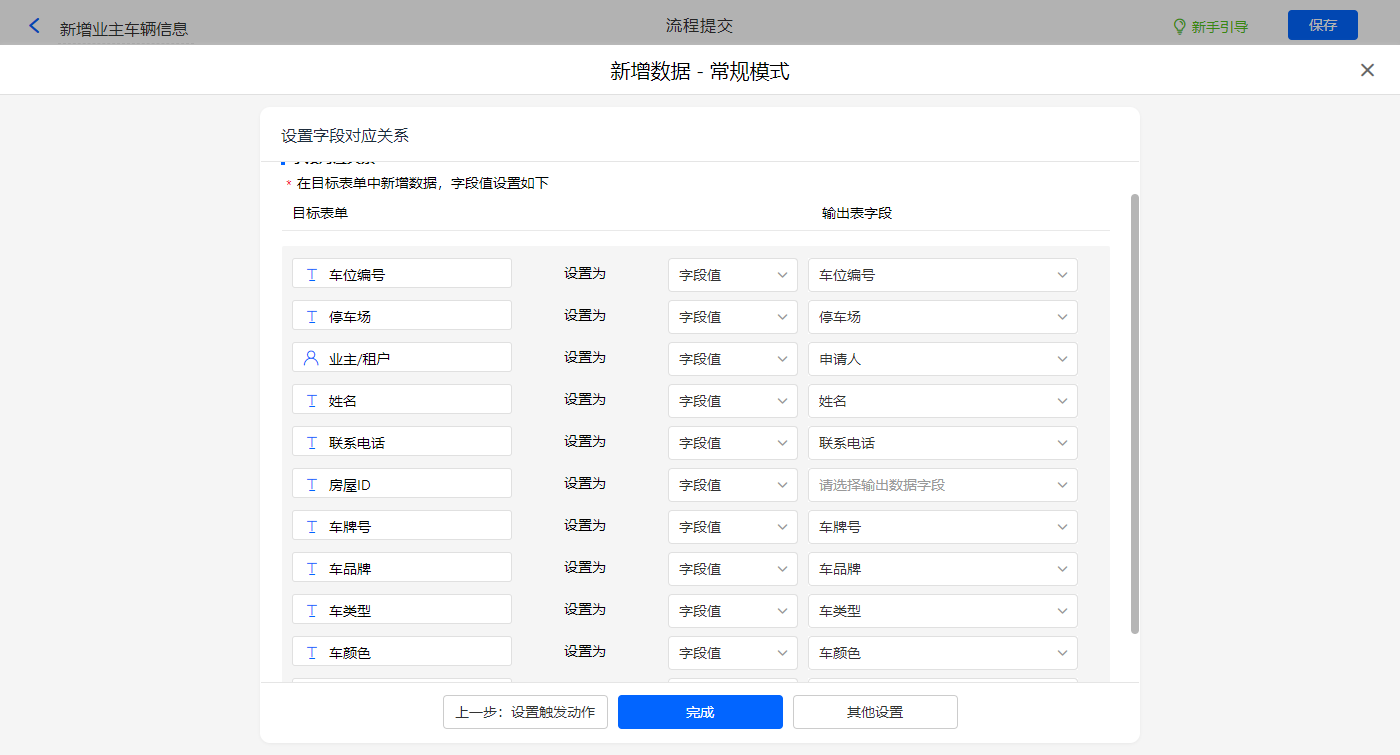The height and width of the screenshot is (755, 1400).
Task: Click the back arrow icon at top left
Action: point(35,26)
